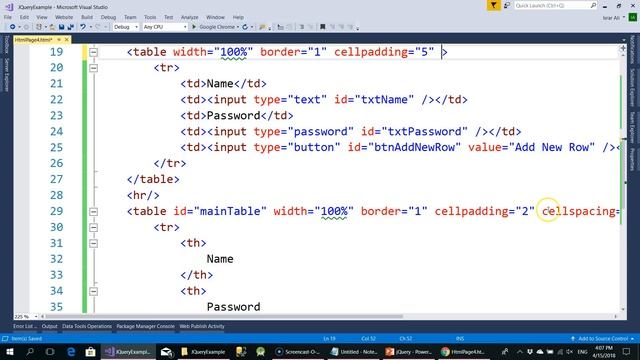Image resolution: width=640 pixels, height=360 pixels.
Task: Collapse the tr tag on line 30
Action: click(93, 227)
